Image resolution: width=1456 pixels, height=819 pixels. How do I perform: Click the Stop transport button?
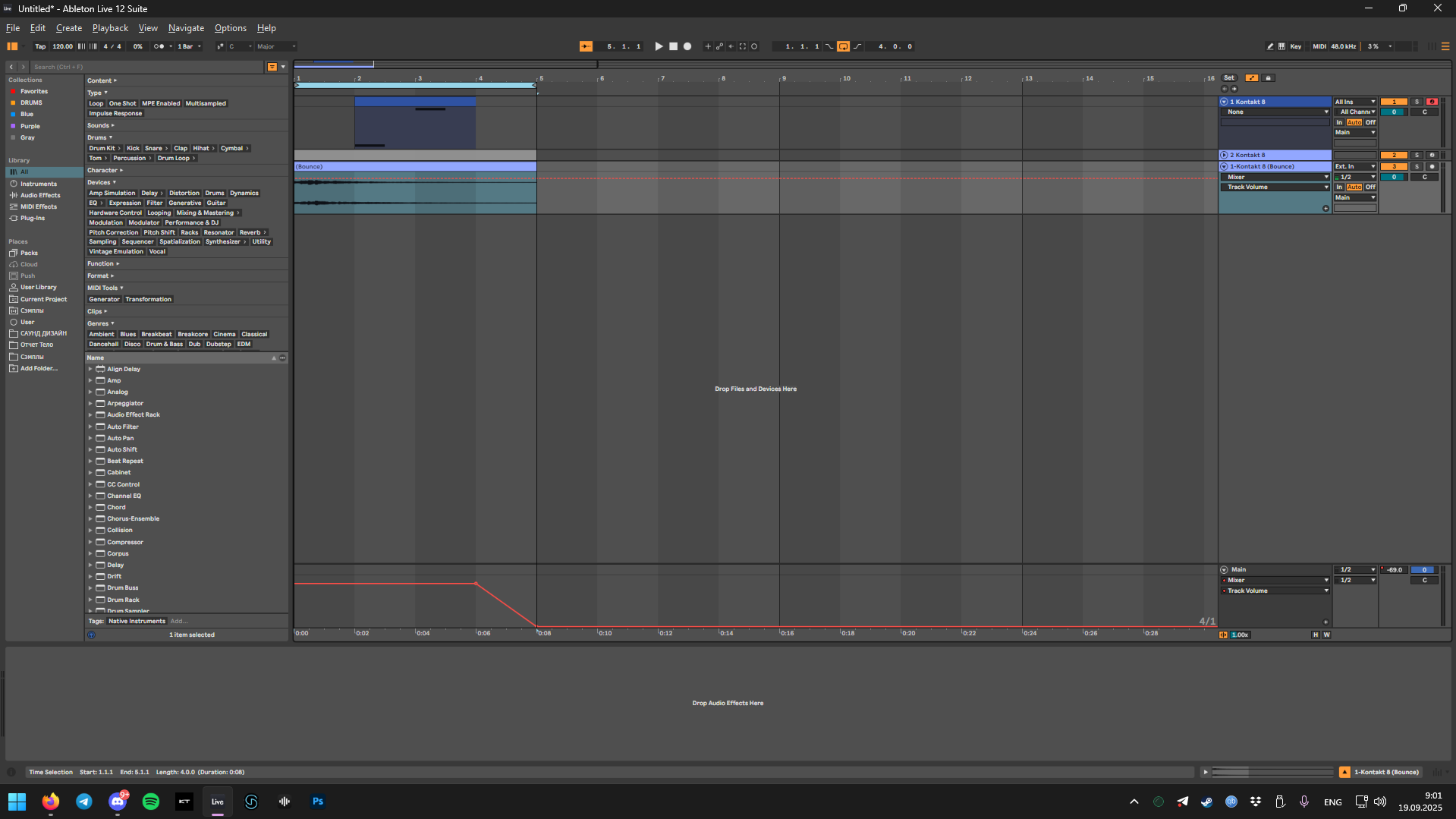[673, 46]
